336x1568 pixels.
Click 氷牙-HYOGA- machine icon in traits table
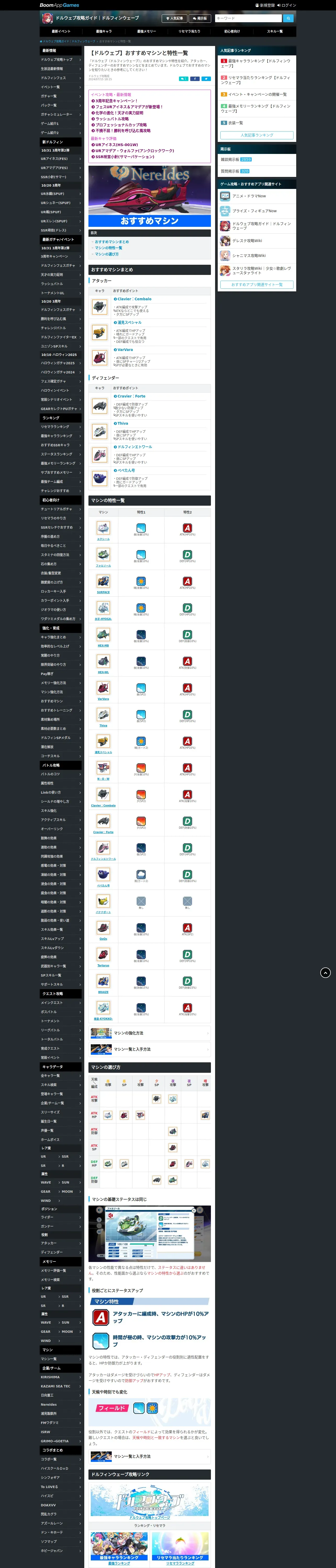click(x=104, y=608)
